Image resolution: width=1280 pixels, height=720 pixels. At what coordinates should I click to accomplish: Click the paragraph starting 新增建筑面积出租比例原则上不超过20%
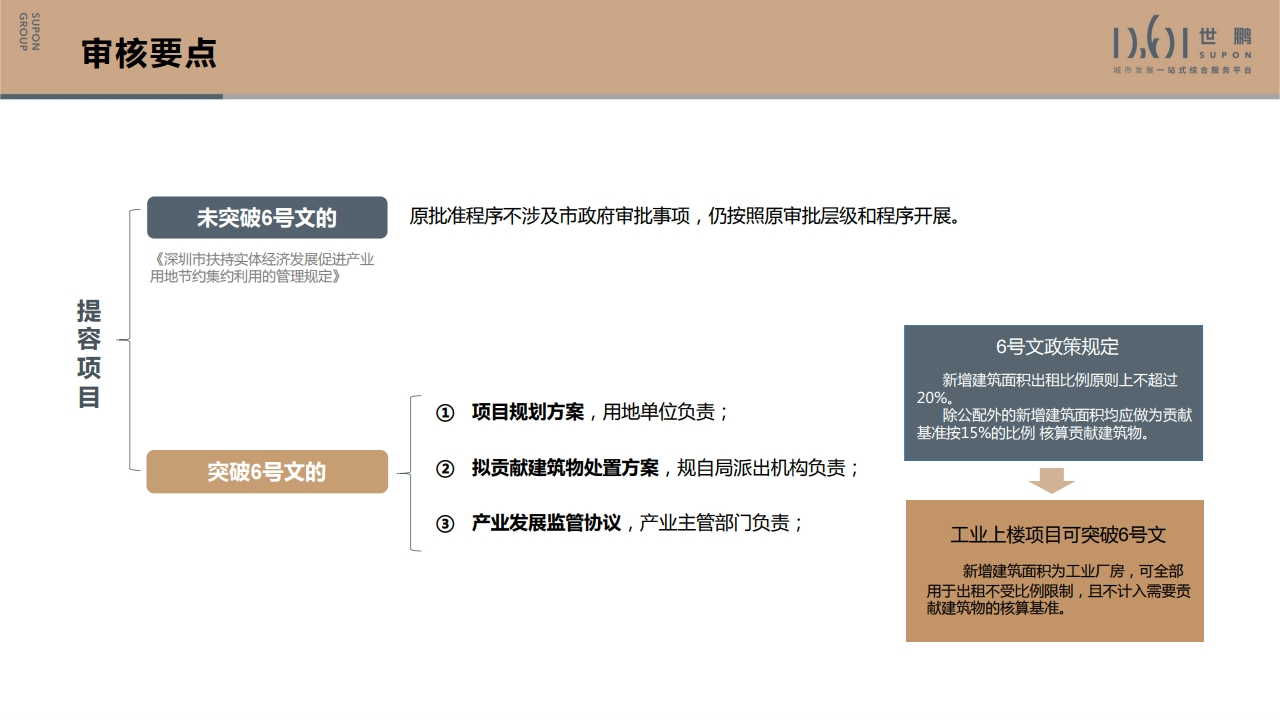click(x=1047, y=389)
